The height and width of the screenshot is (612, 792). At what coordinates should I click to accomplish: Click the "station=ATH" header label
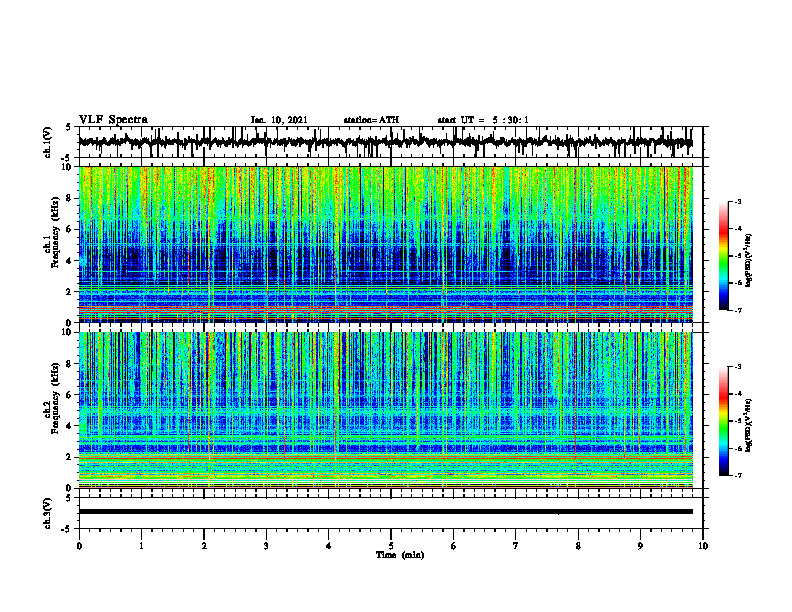tap(371, 120)
